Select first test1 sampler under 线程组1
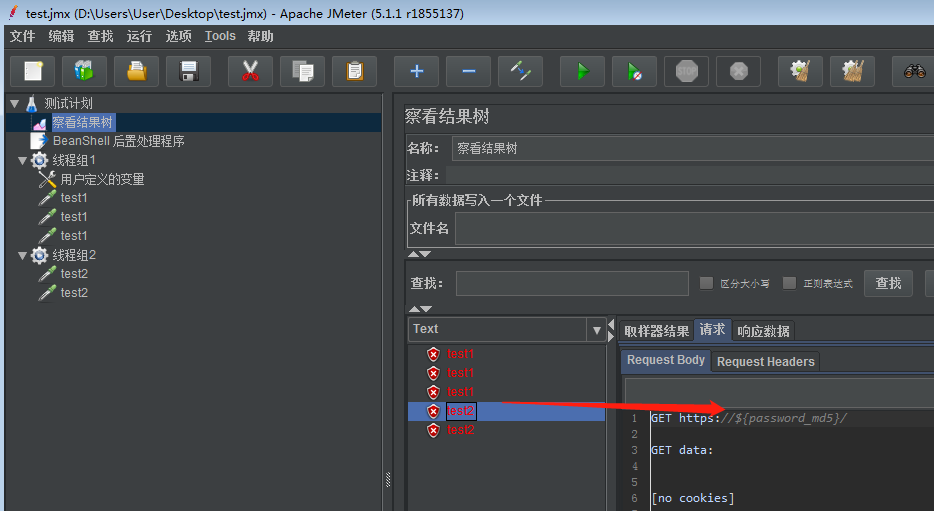The width and height of the screenshot is (934, 511). [x=74, y=198]
